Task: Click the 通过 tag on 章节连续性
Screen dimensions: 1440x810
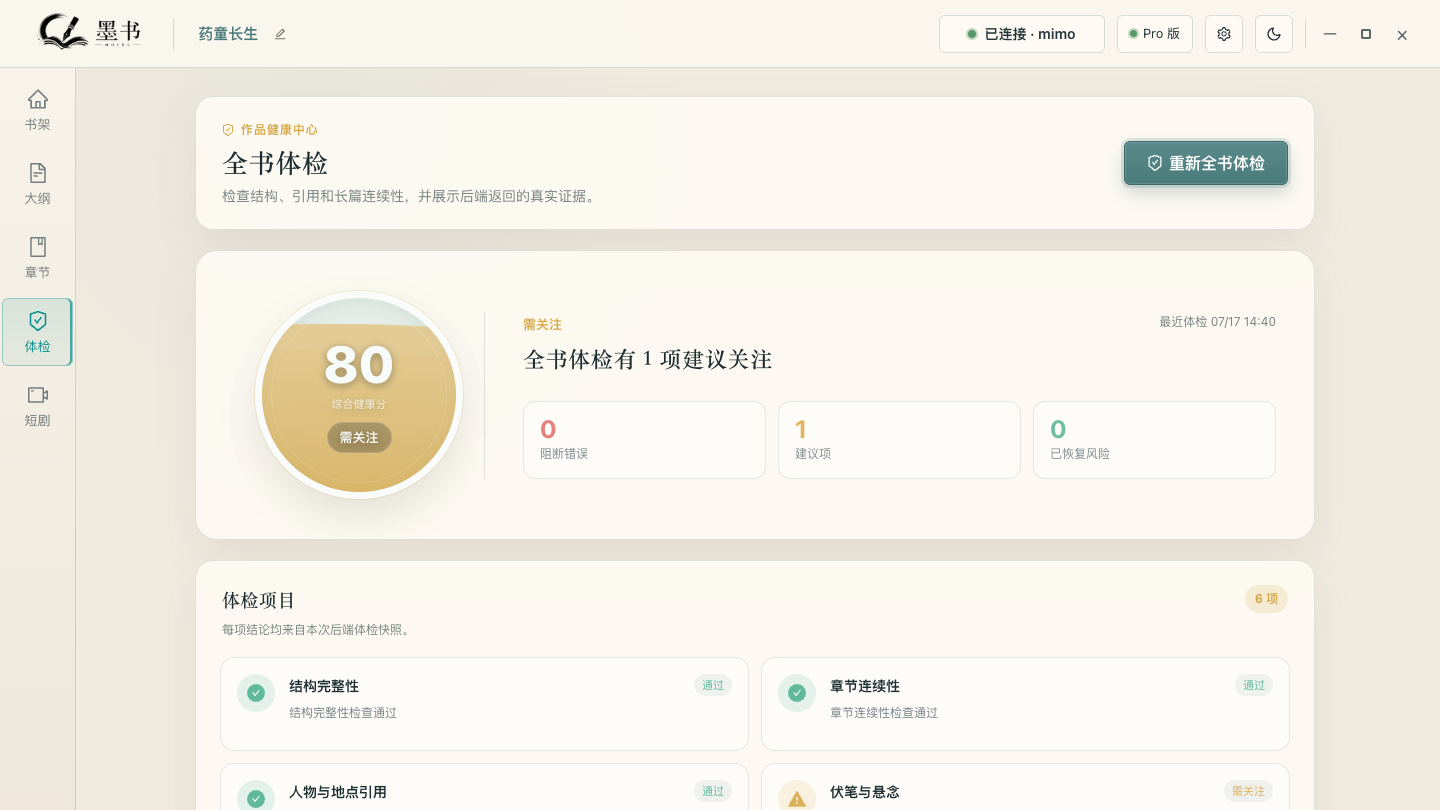Action: pos(1254,685)
